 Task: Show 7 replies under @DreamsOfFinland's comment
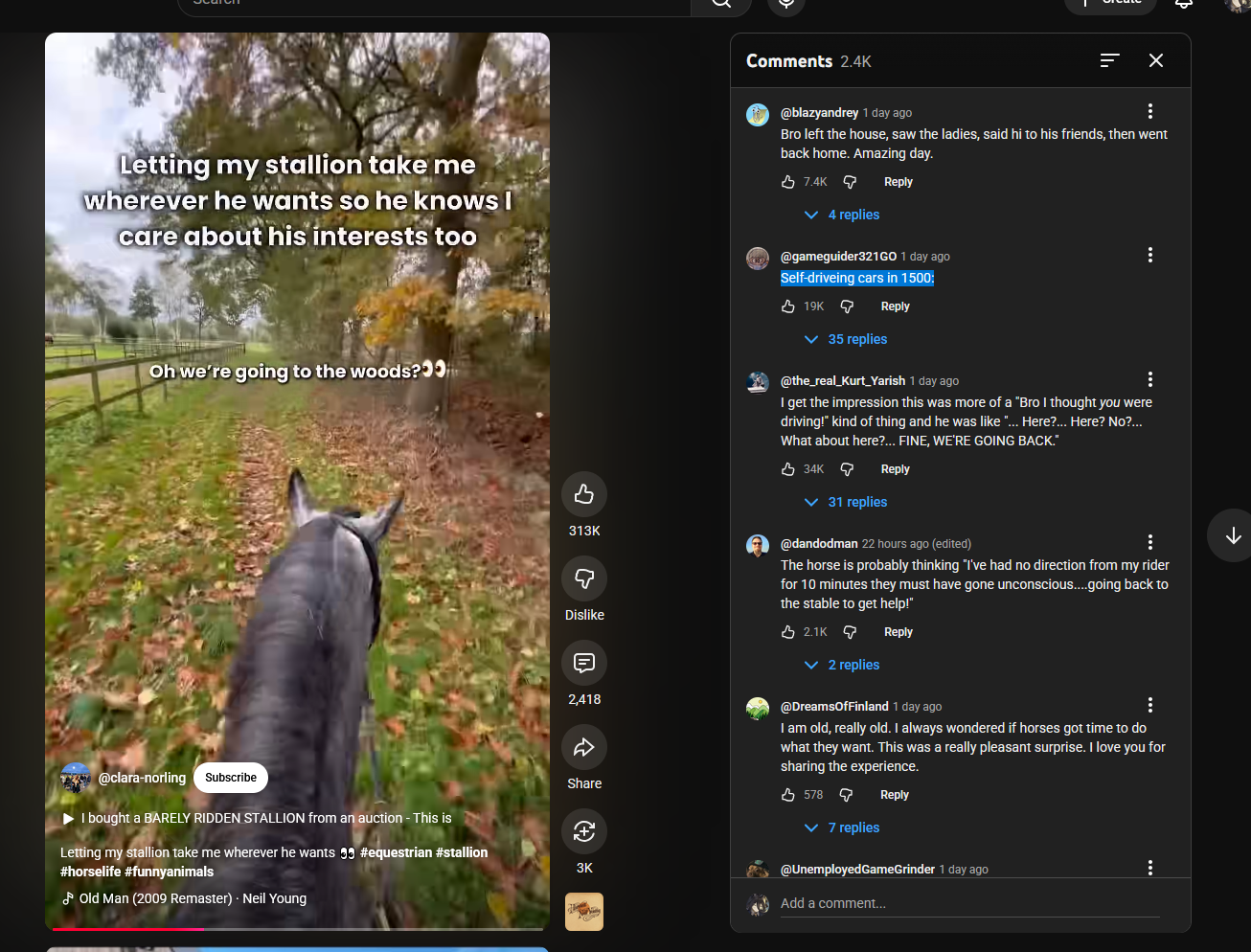click(x=842, y=827)
